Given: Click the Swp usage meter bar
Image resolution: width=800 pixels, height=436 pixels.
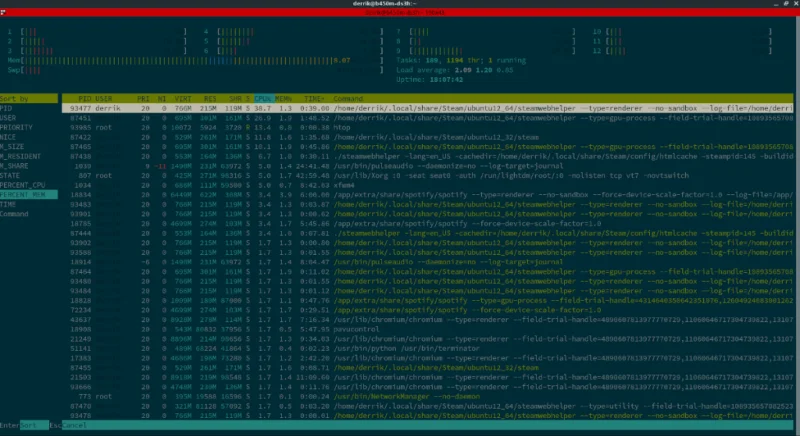Looking at the screenshot, I should [195, 70].
